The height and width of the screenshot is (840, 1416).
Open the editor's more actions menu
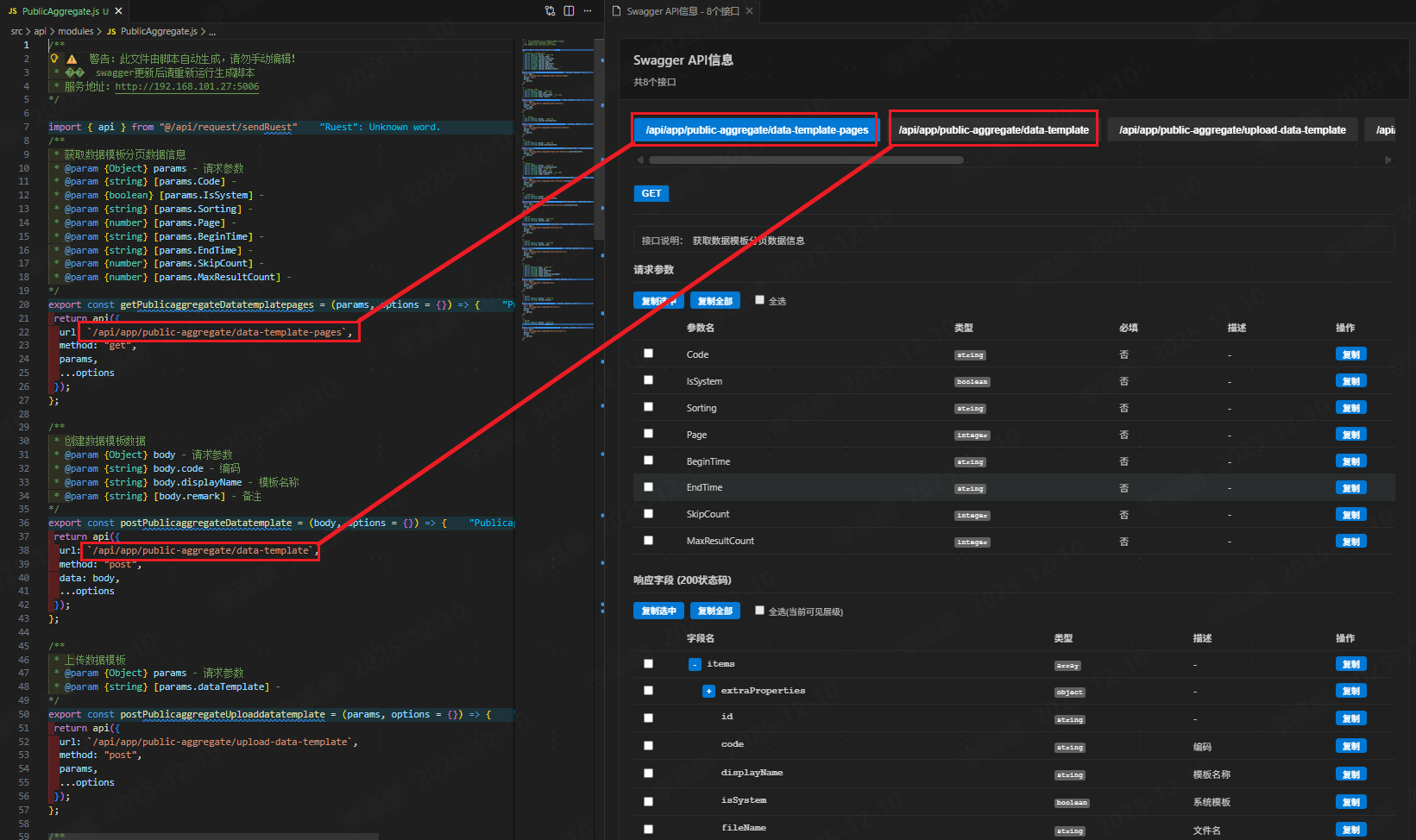click(x=588, y=11)
